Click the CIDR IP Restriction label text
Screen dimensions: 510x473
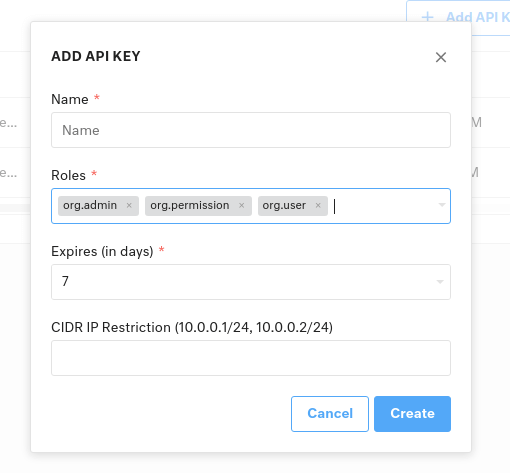coord(192,327)
